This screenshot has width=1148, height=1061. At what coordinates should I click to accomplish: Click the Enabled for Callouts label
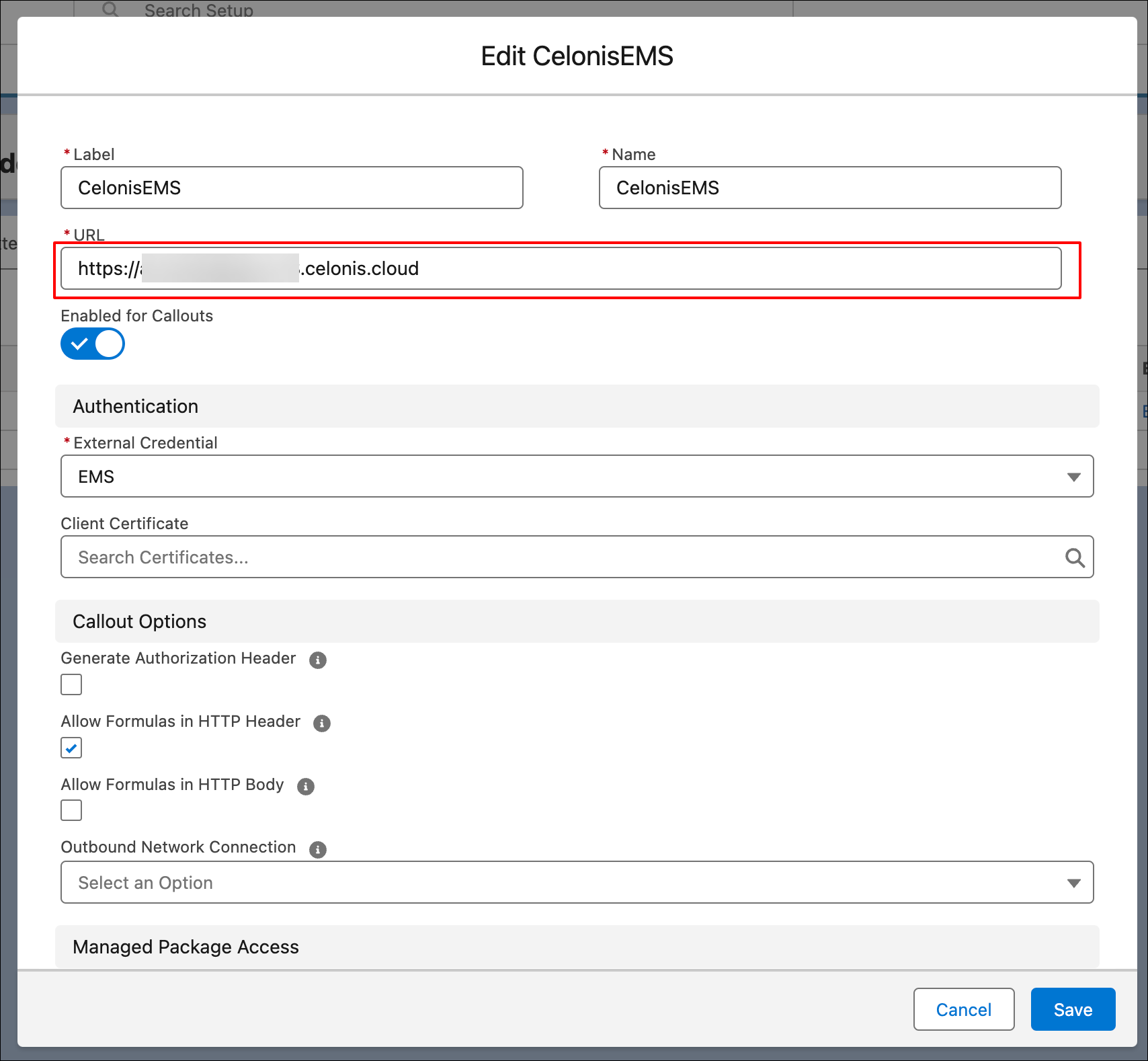coord(137,316)
